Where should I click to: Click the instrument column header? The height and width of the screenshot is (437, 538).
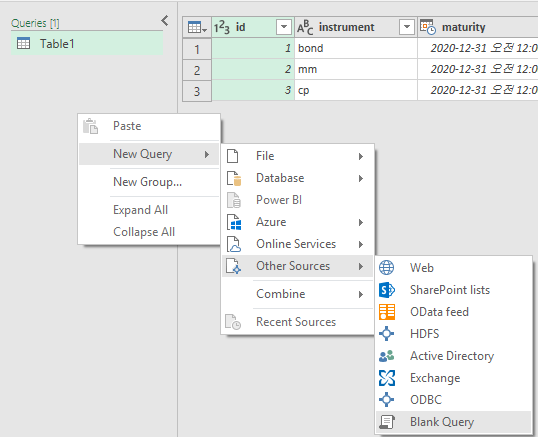point(356,27)
